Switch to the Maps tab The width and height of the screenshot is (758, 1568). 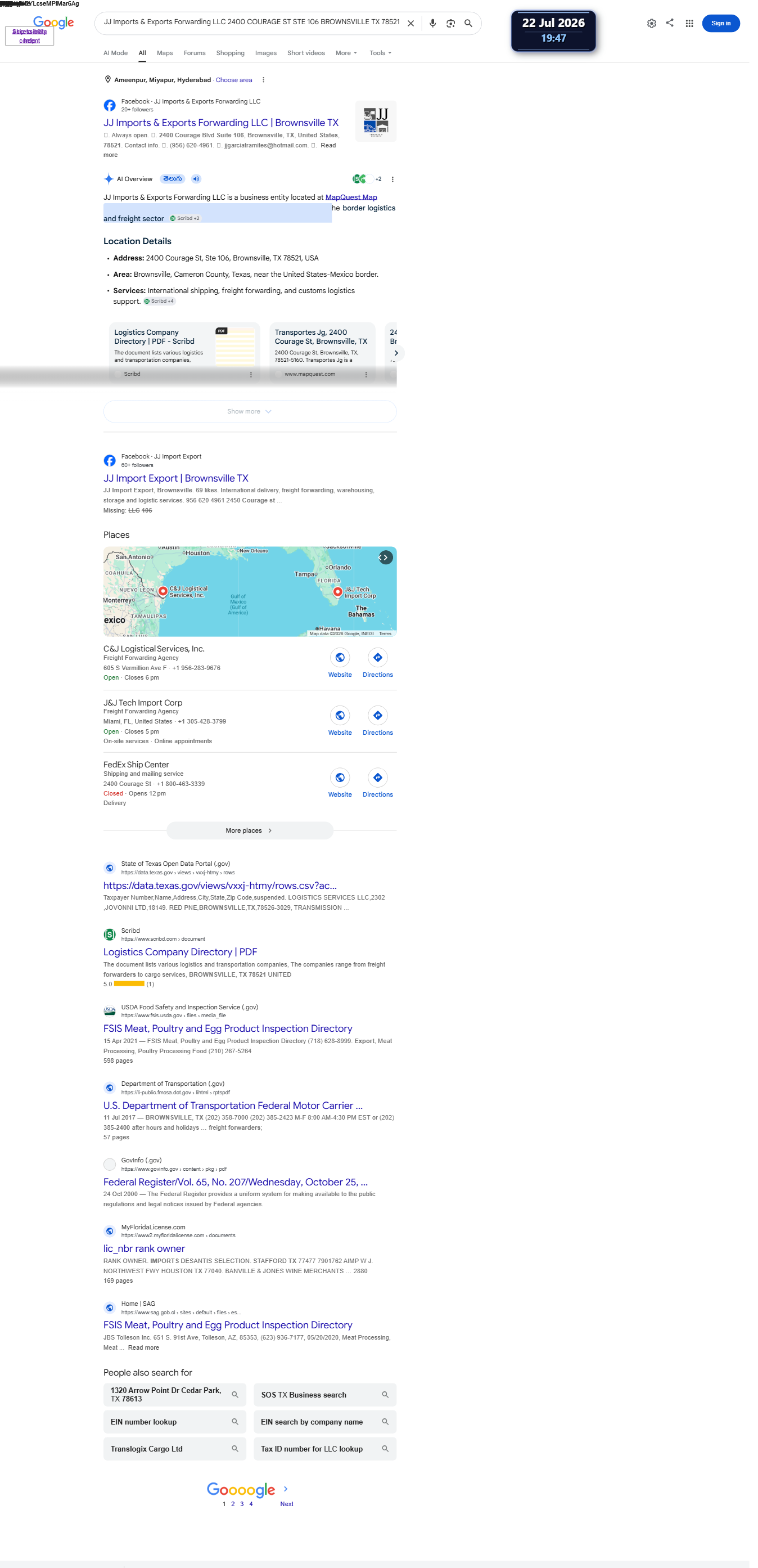[x=165, y=53]
